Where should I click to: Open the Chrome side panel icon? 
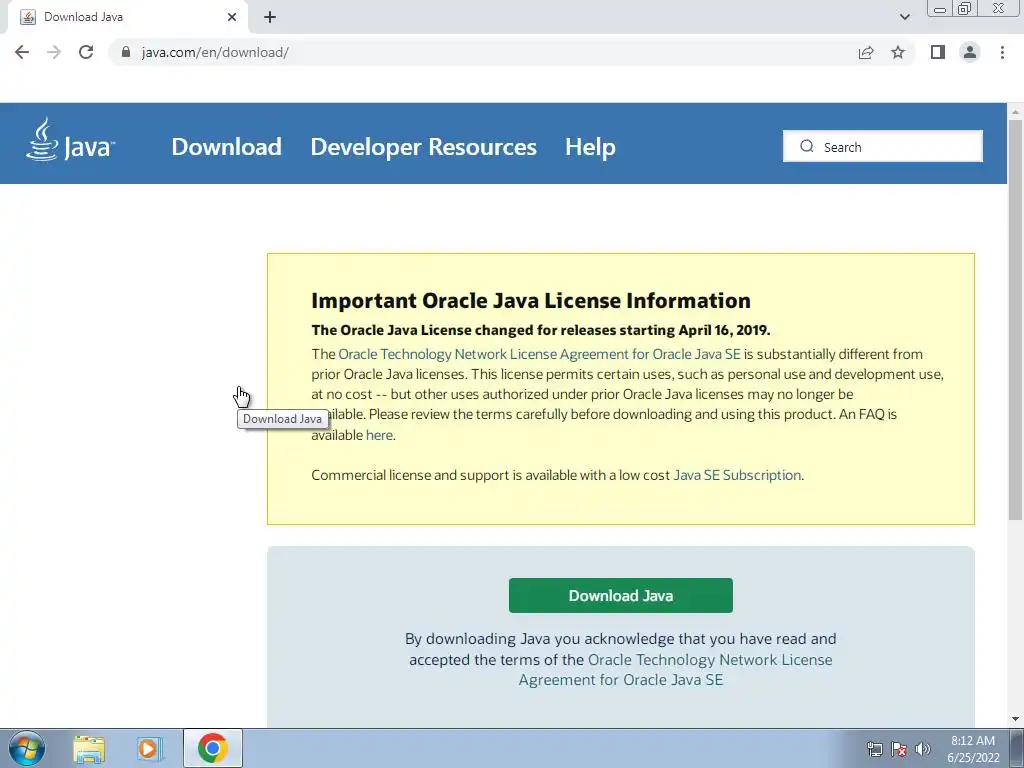pyautogui.click(x=938, y=52)
